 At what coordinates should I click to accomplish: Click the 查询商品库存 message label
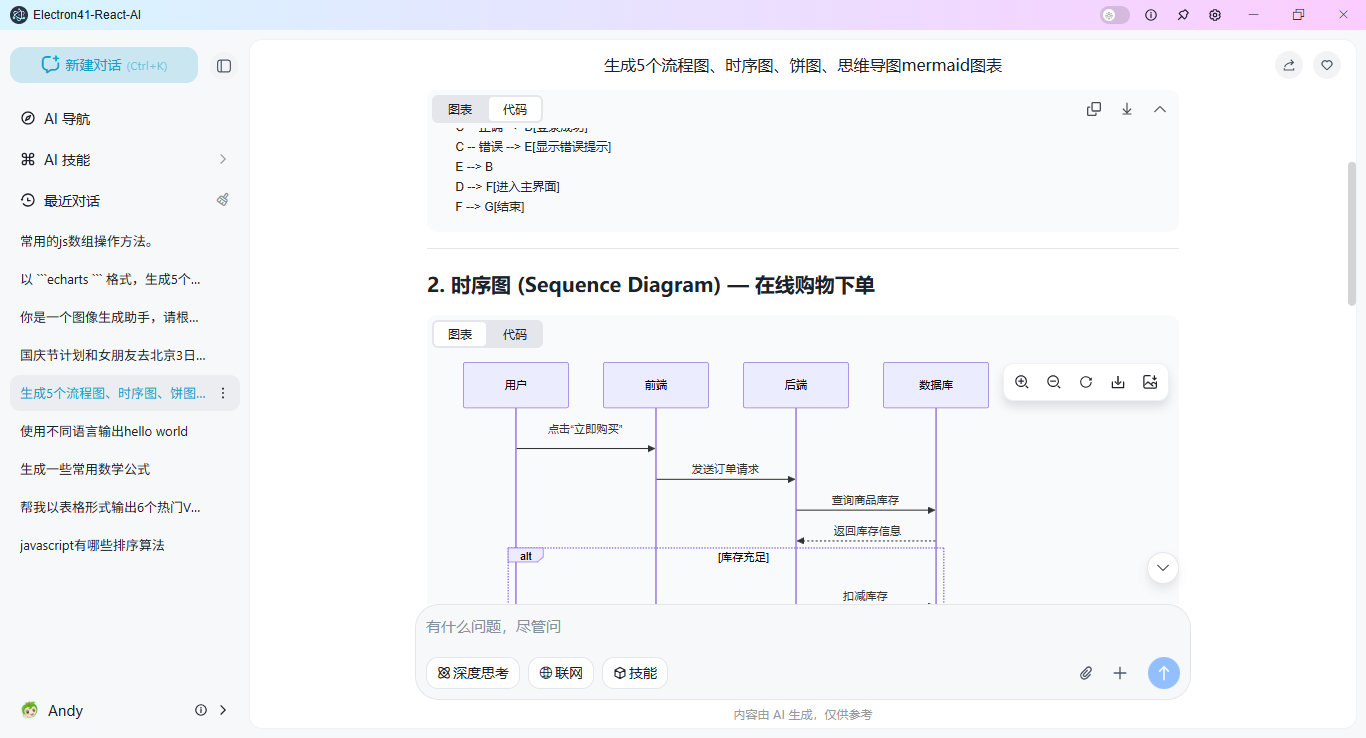point(865,499)
